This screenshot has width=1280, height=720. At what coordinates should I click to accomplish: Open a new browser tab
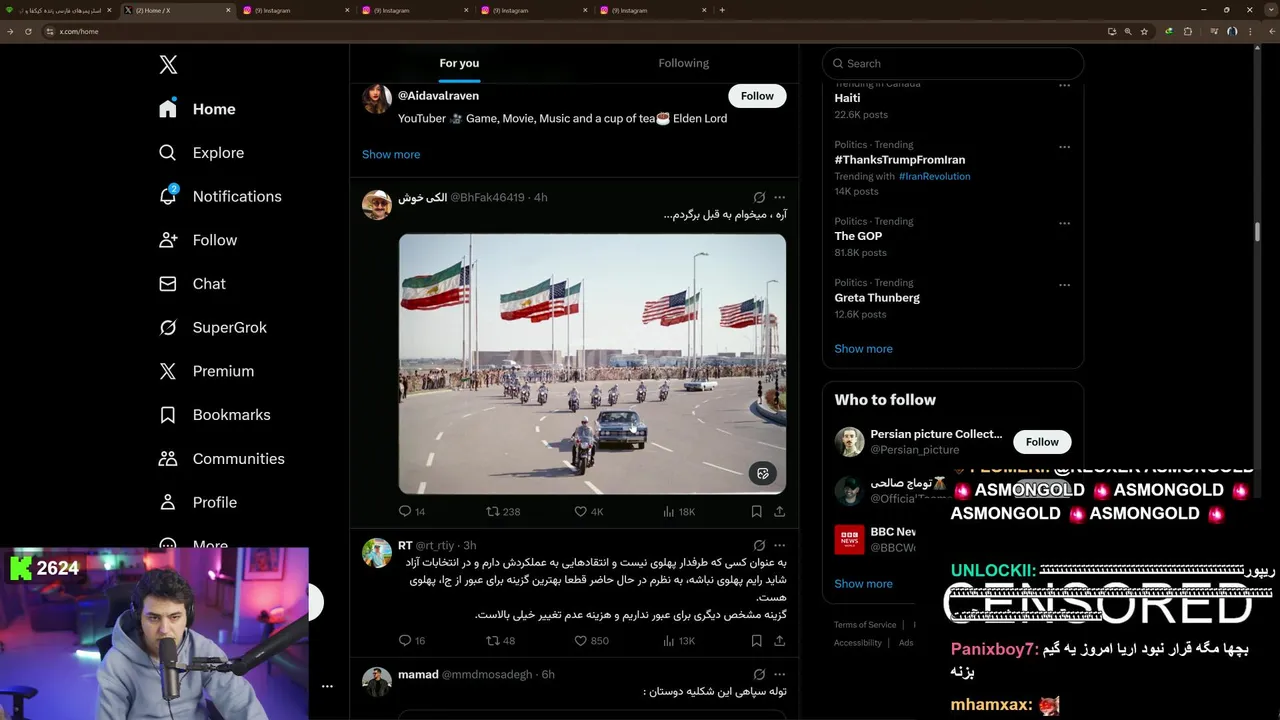[722, 10]
